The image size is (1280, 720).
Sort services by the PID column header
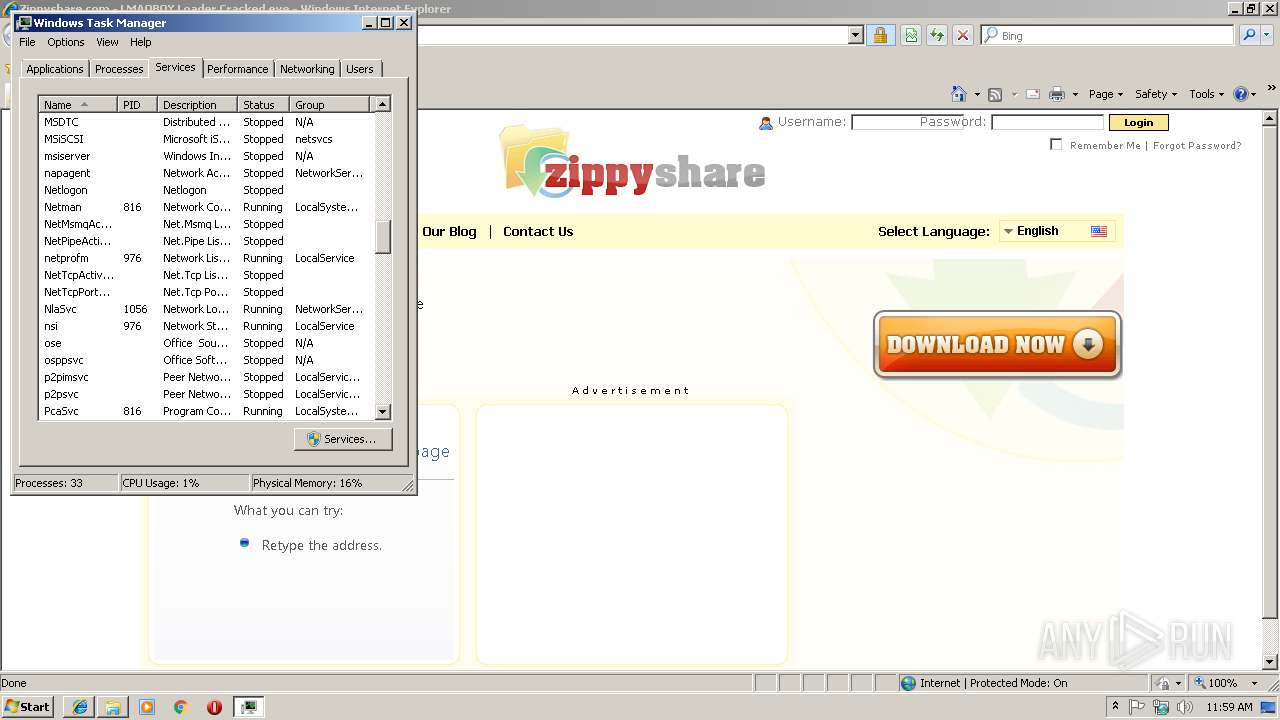pos(138,104)
